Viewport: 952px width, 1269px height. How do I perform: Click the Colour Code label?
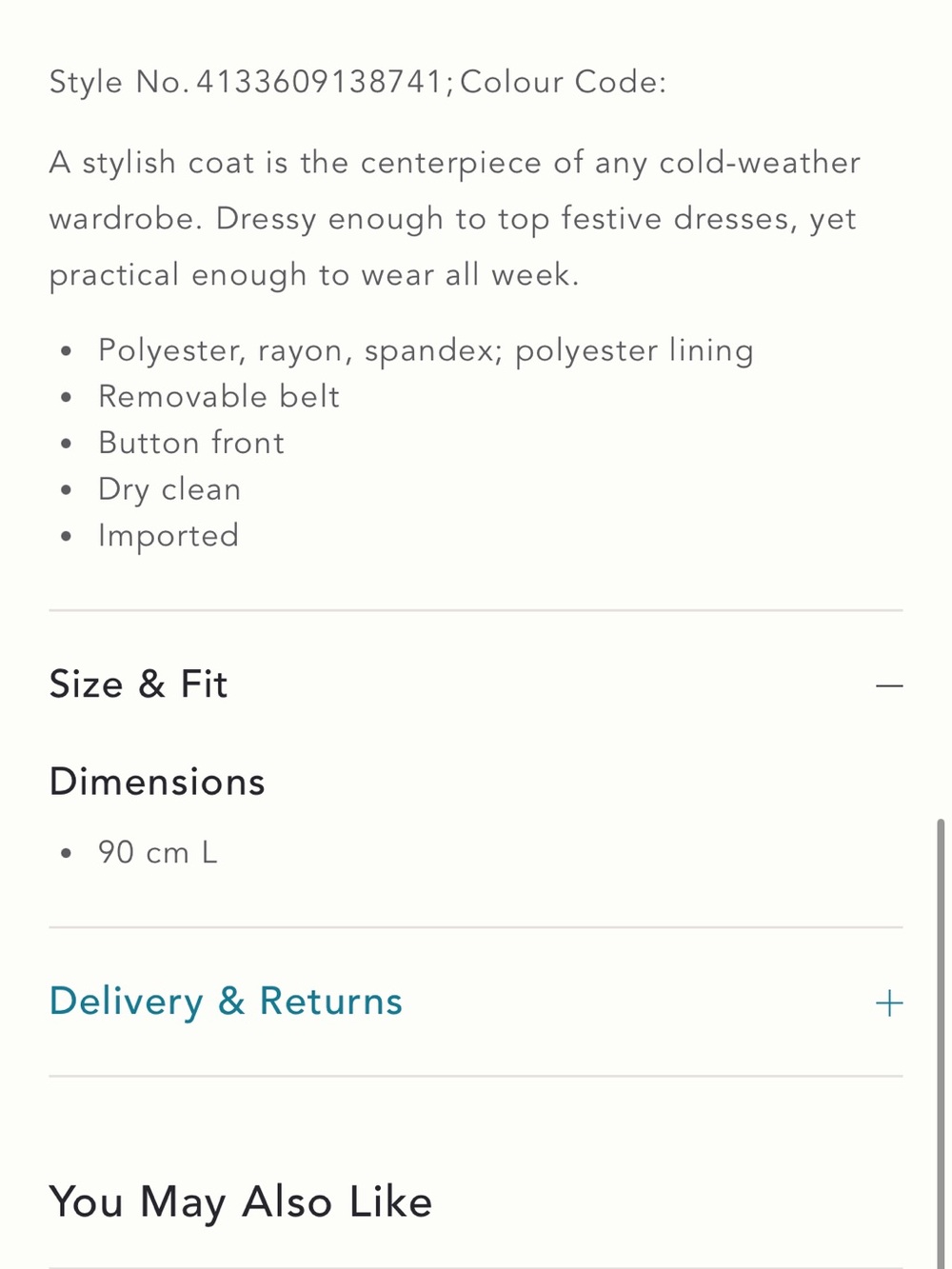point(563,82)
